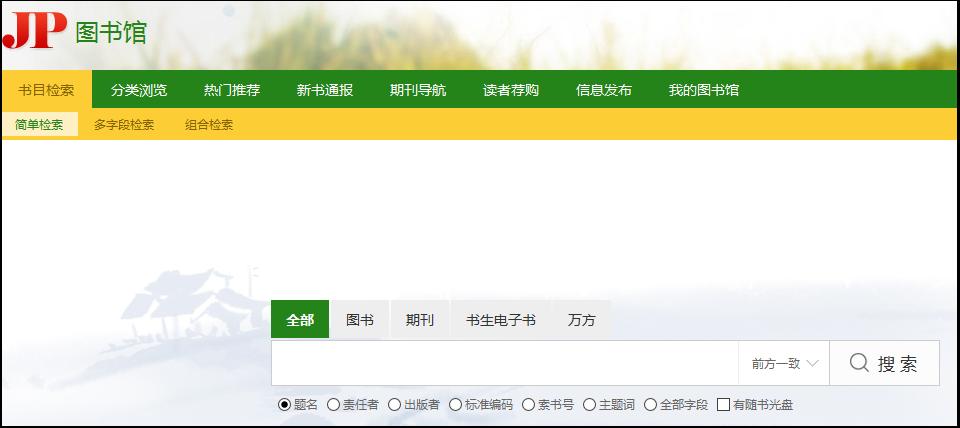Go to 我的图书馆 menu item
Viewport: 960px width, 428px height.
[704, 90]
